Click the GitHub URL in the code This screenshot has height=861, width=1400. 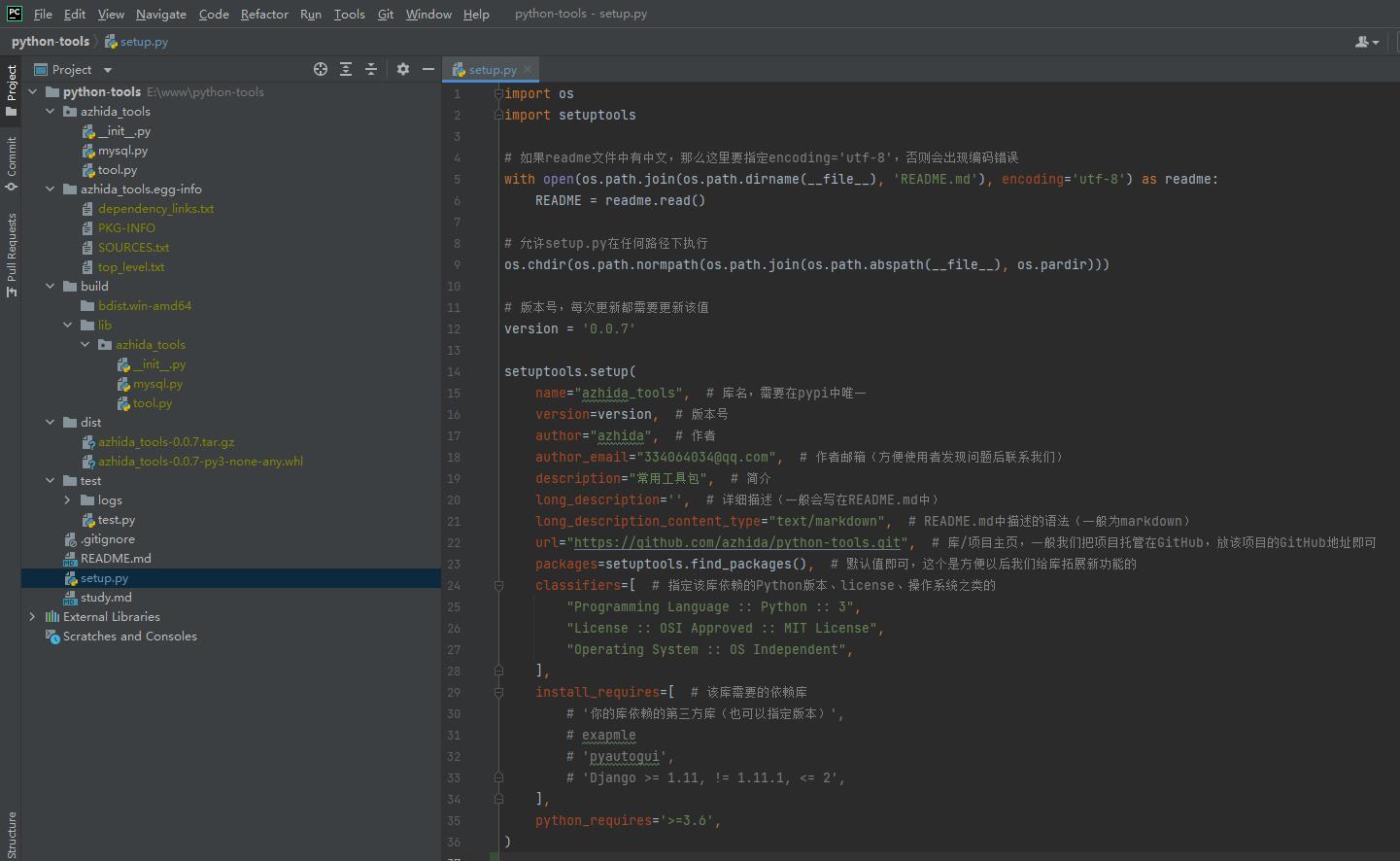[737, 542]
